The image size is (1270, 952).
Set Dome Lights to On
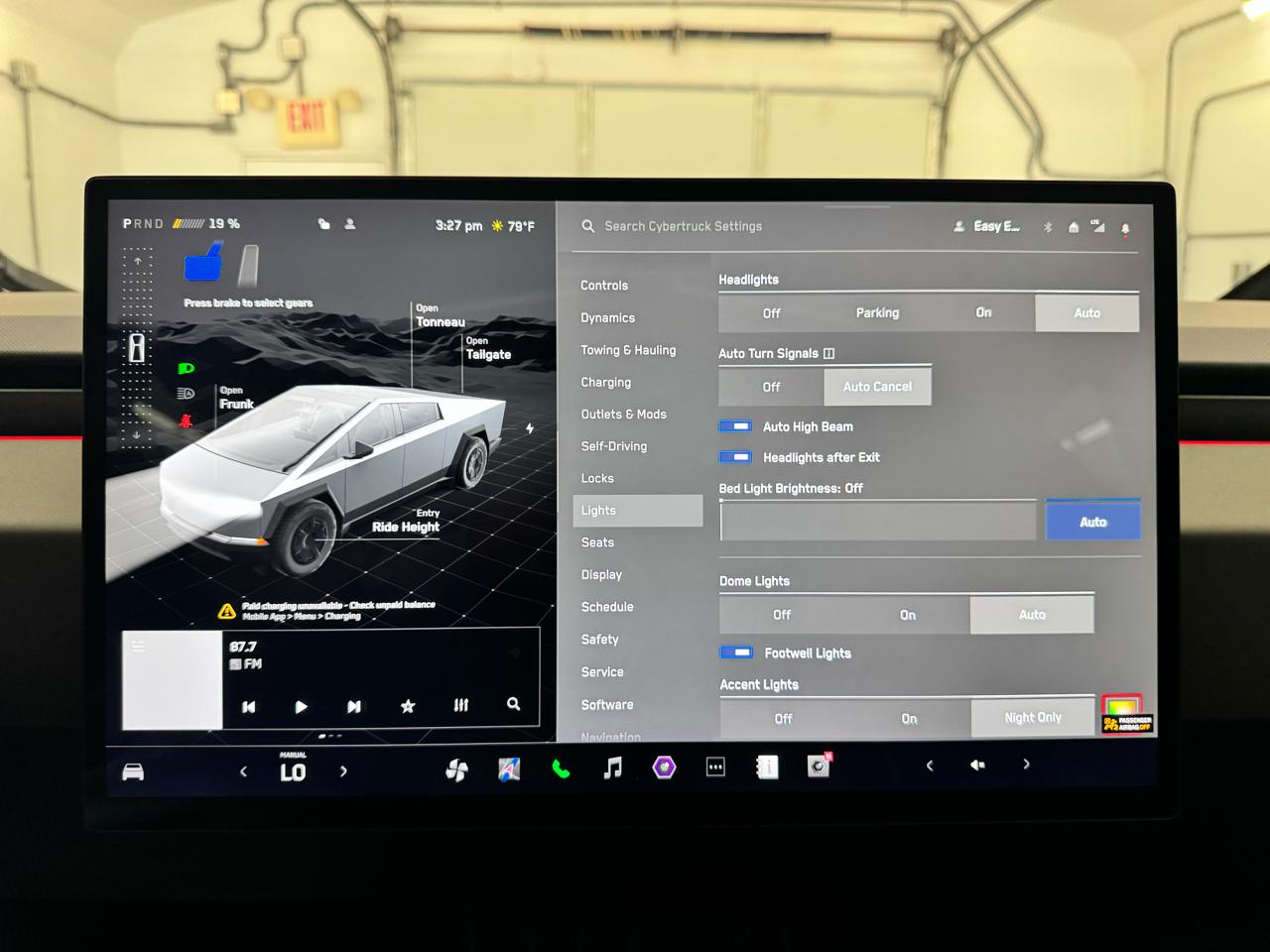pos(908,615)
